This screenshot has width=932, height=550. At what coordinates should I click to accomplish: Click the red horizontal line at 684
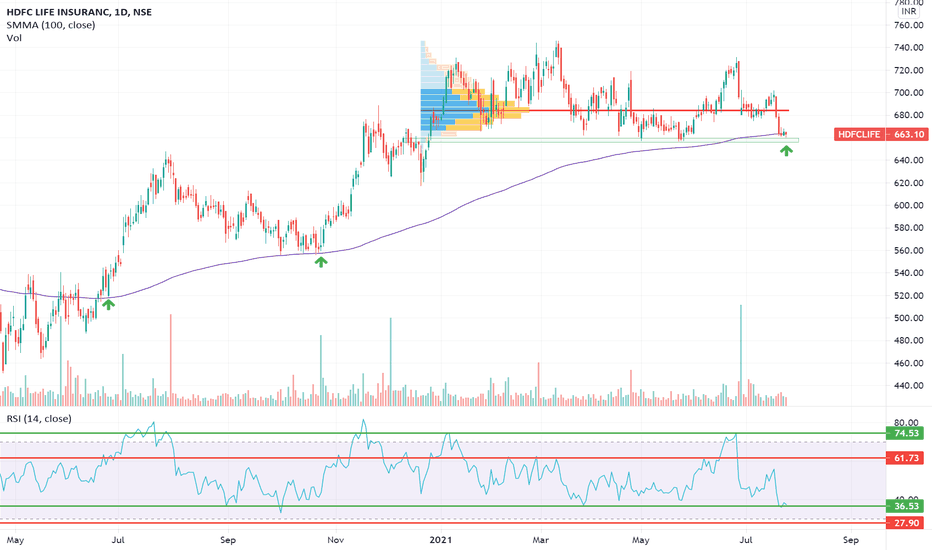coord(604,110)
